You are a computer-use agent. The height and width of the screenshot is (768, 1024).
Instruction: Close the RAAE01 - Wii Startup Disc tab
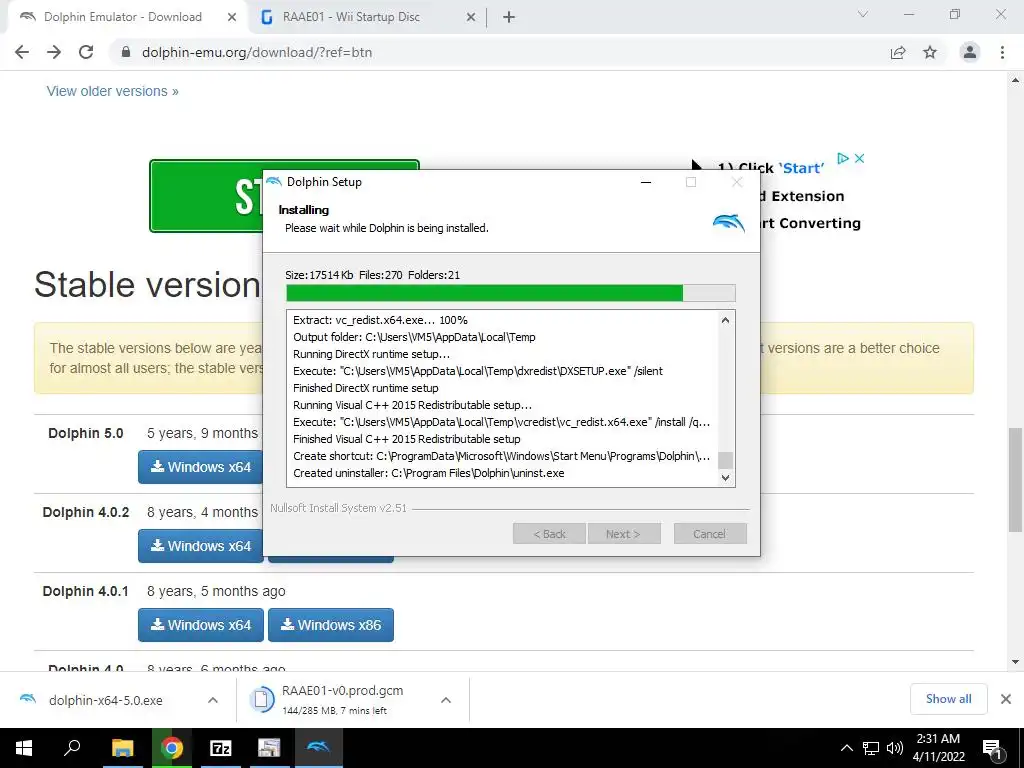(471, 17)
